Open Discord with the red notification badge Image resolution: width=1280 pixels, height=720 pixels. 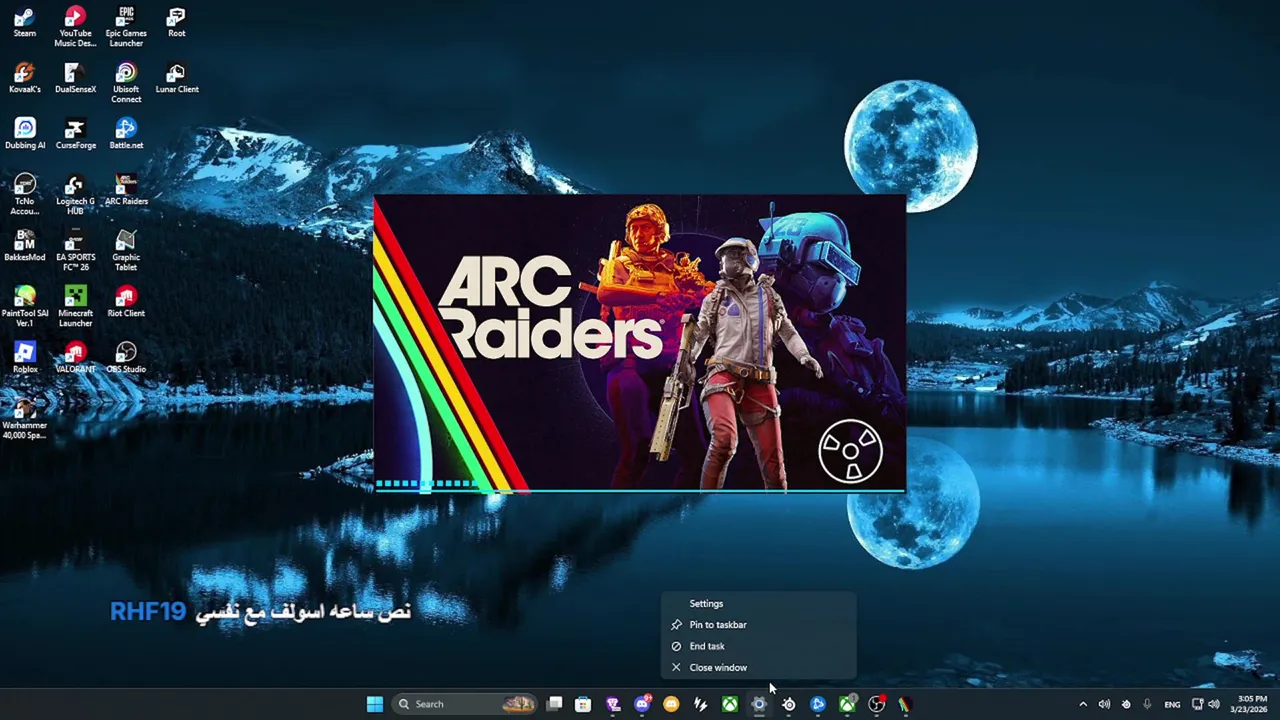click(642, 704)
